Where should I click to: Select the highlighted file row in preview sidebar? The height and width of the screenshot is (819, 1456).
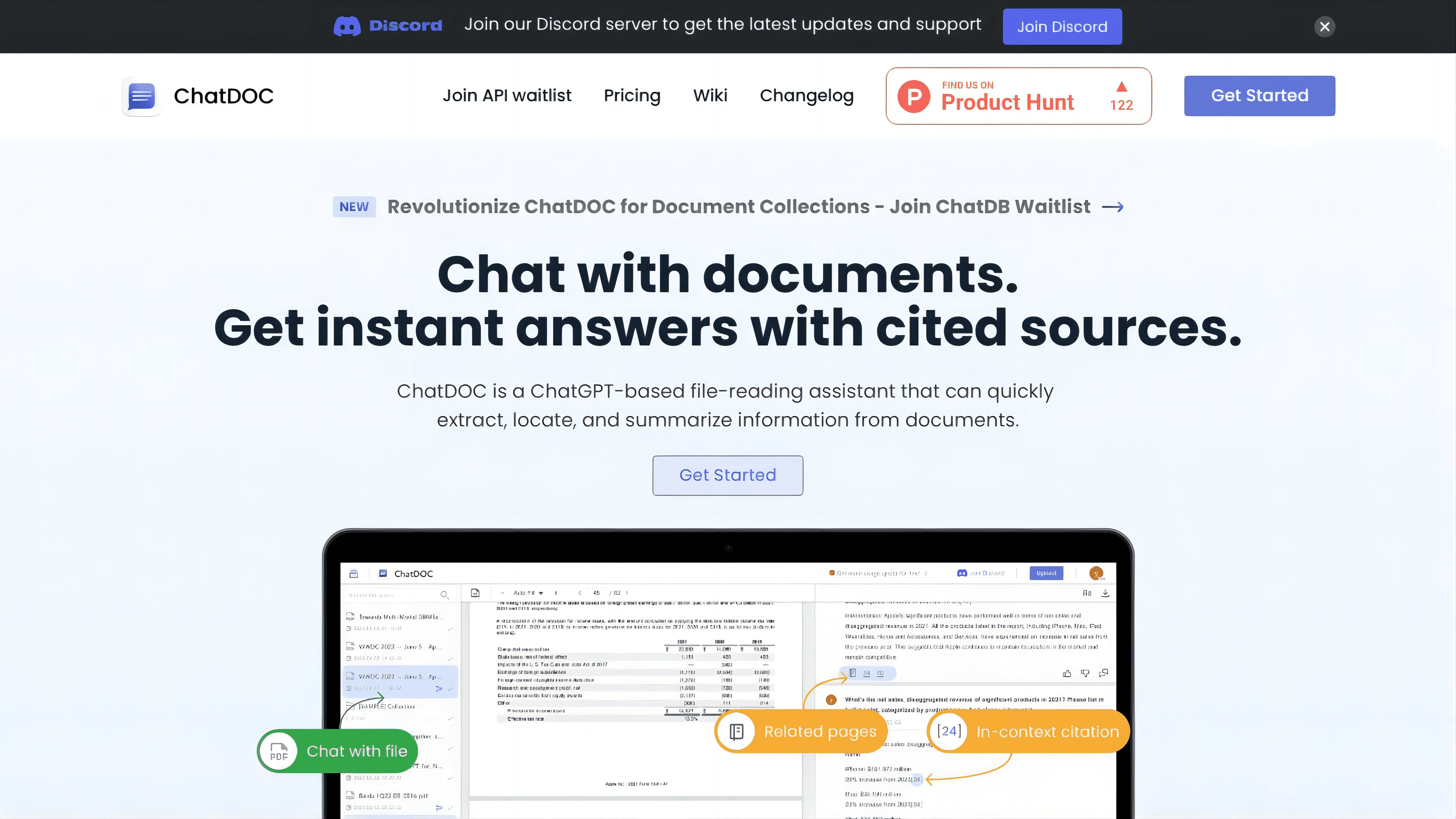tap(400, 681)
